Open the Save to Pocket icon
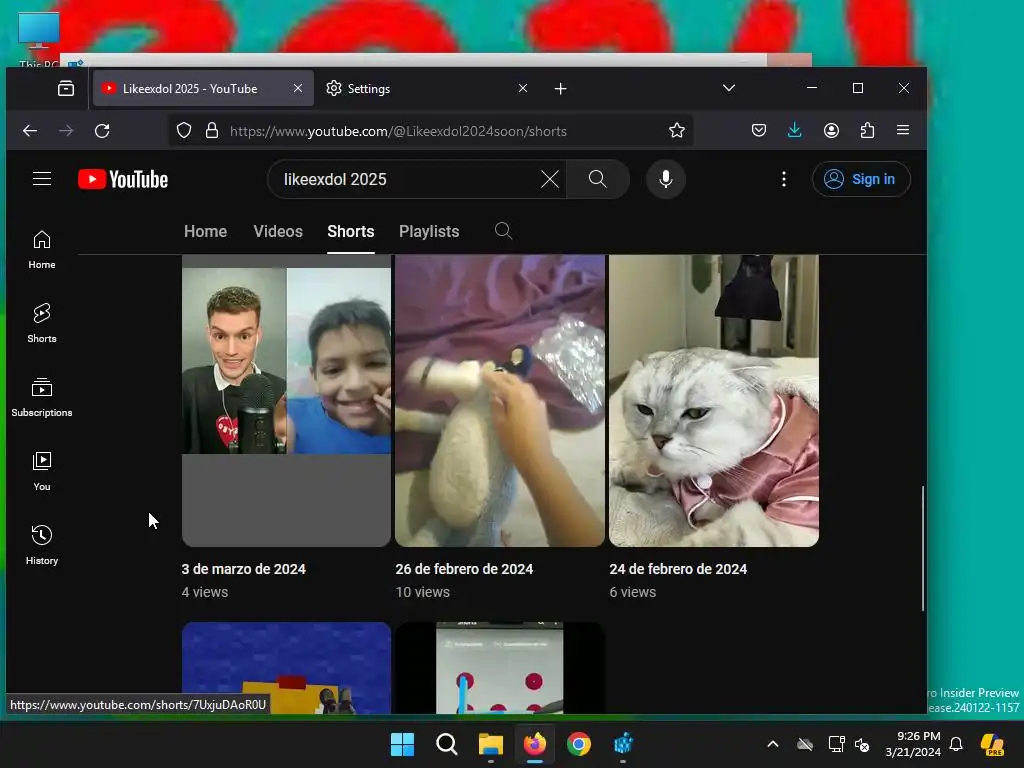This screenshot has width=1024, height=768. 759,131
